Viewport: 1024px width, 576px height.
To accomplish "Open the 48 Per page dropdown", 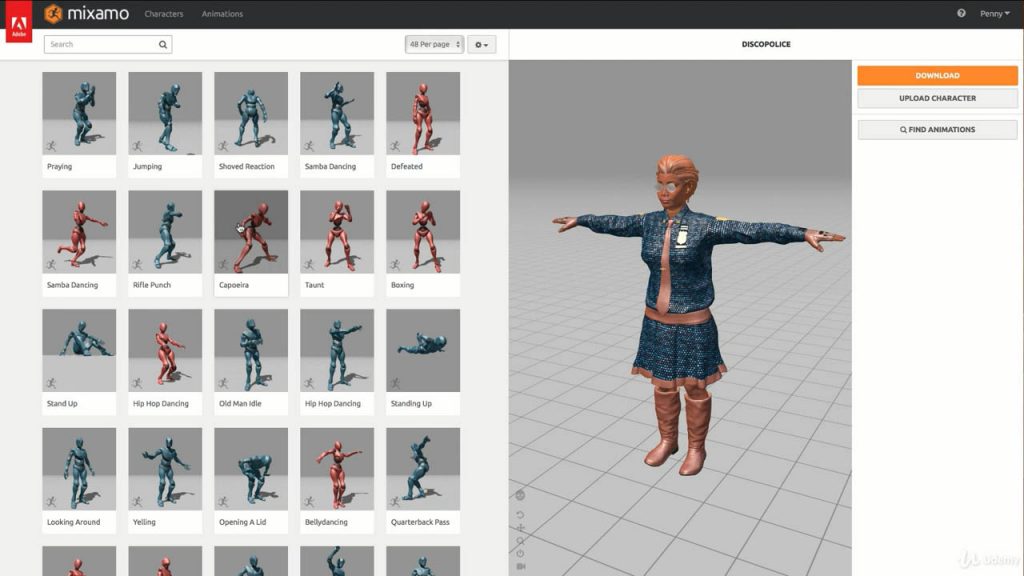I will (x=434, y=44).
